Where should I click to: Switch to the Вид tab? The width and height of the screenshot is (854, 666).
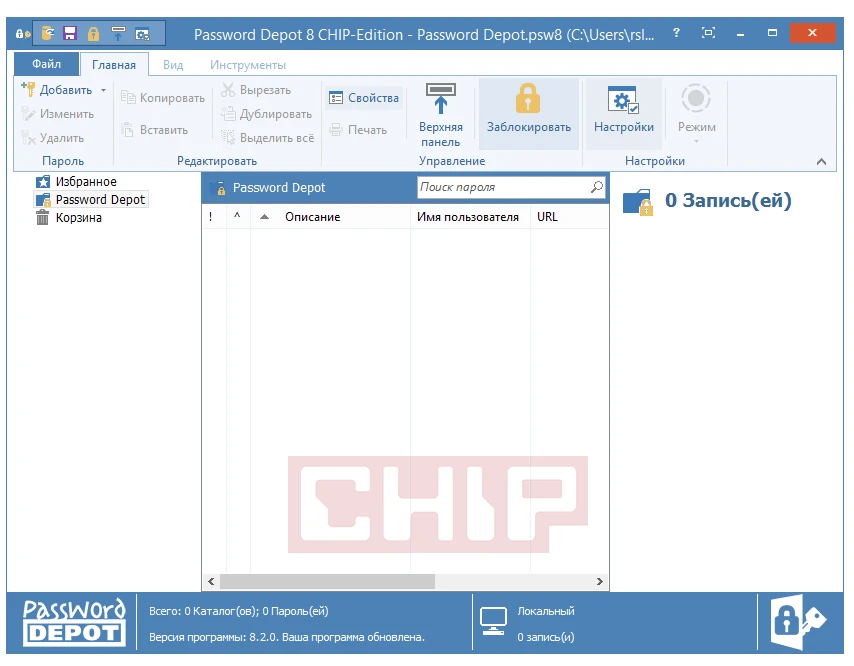(173, 65)
